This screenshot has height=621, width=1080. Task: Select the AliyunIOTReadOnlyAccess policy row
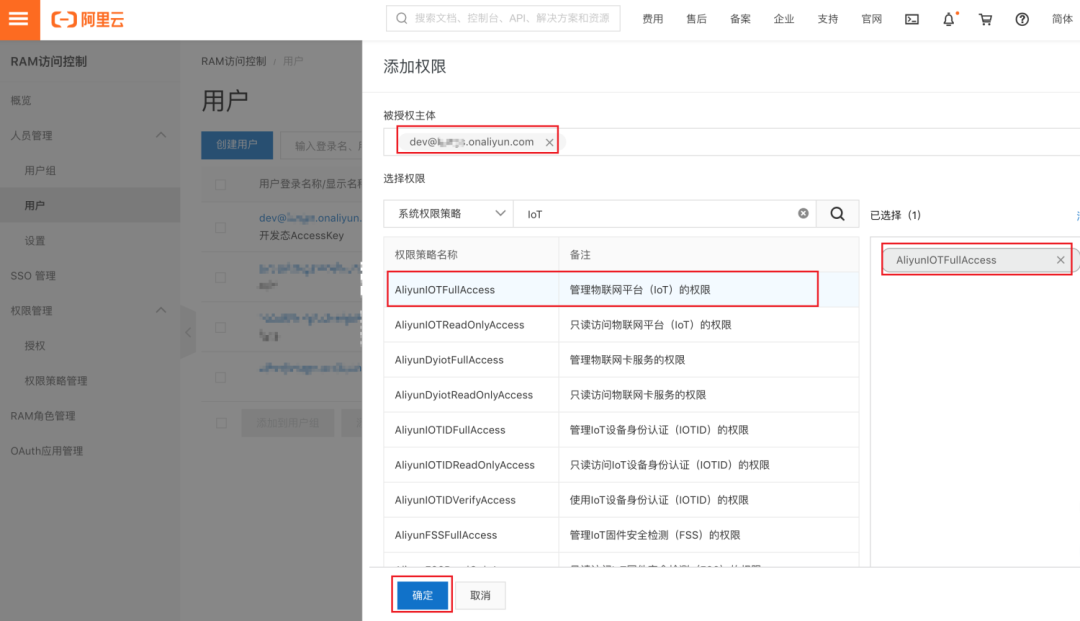coord(621,324)
